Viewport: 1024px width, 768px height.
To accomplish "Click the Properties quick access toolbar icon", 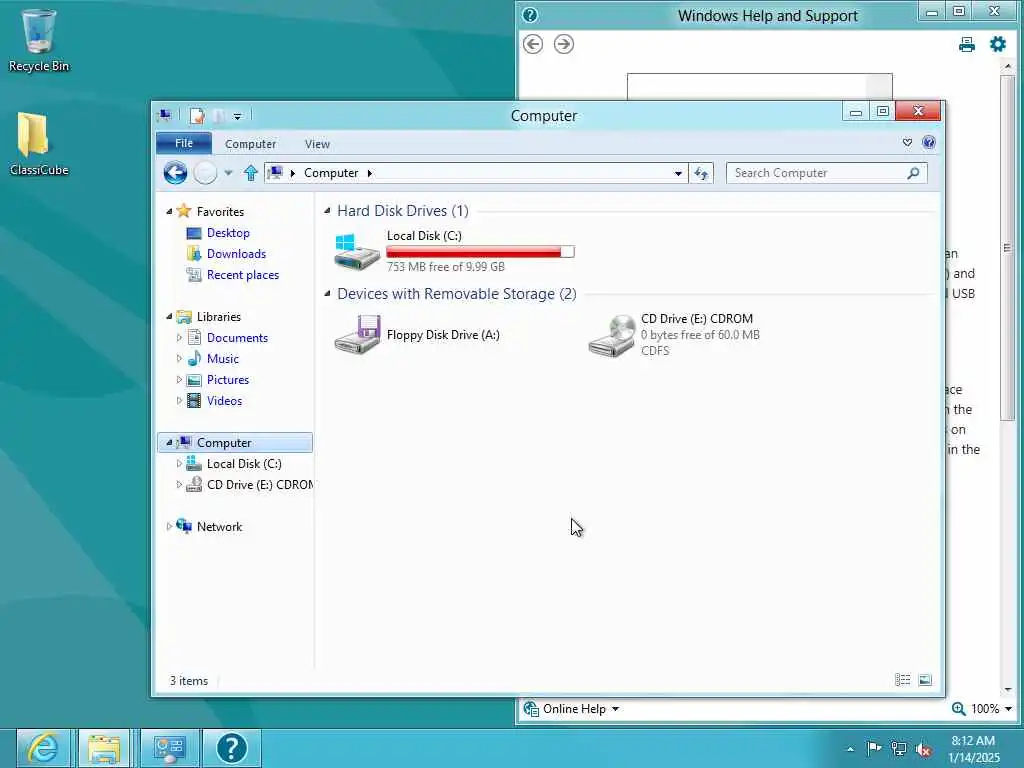I will coord(197,116).
